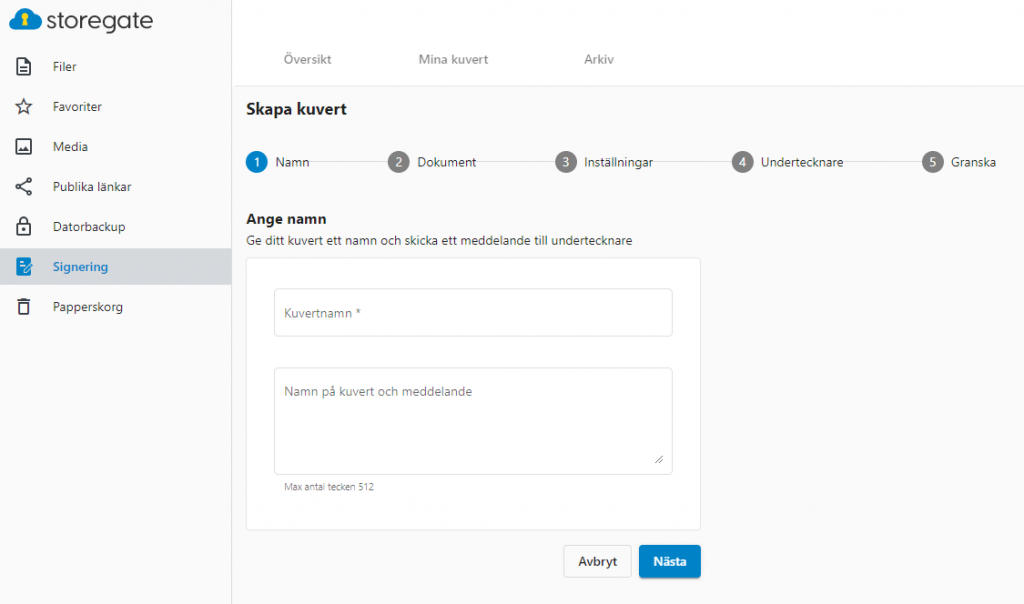Image resolution: width=1024 pixels, height=604 pixels.
Task: Click the Namn step label
Action: point(292,162)
